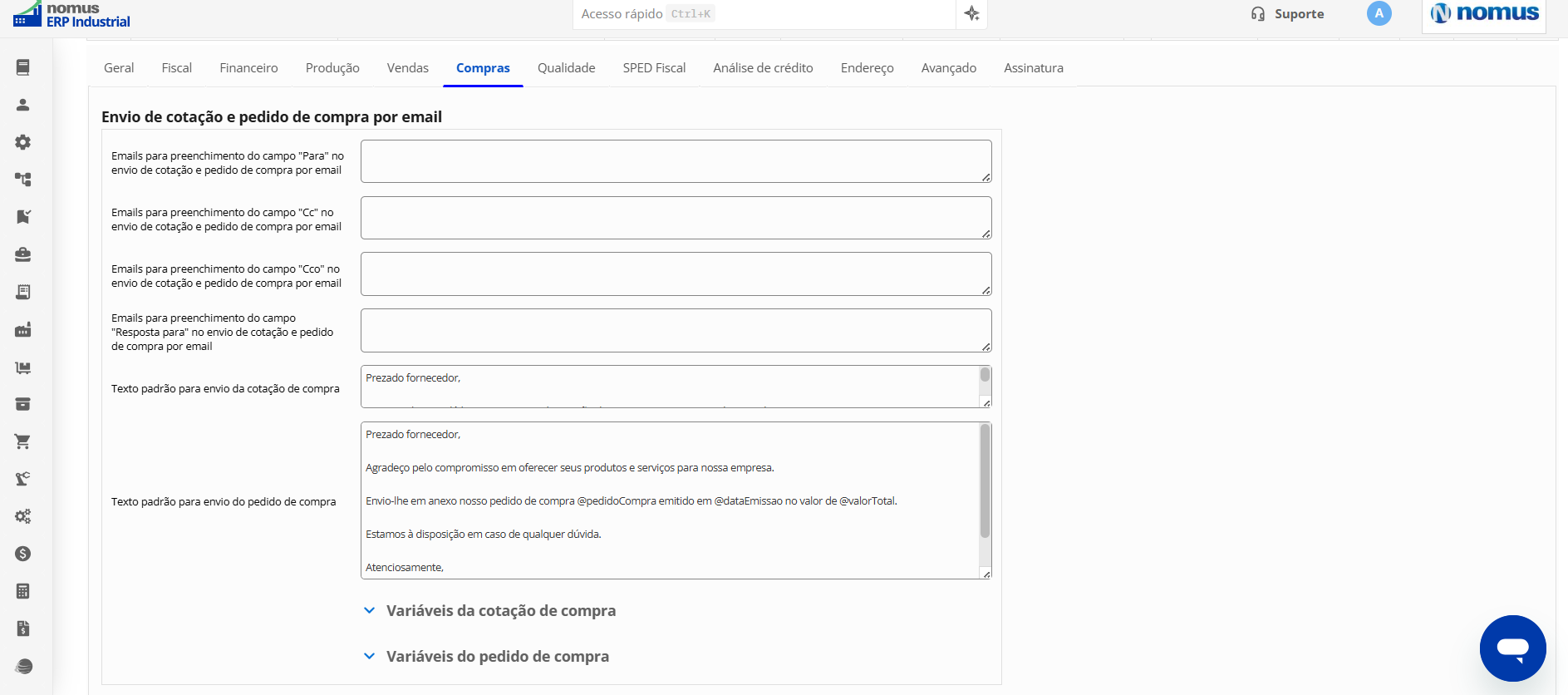
Task: Open the gear settings icon in the sidebar
Action: (23, 142)
